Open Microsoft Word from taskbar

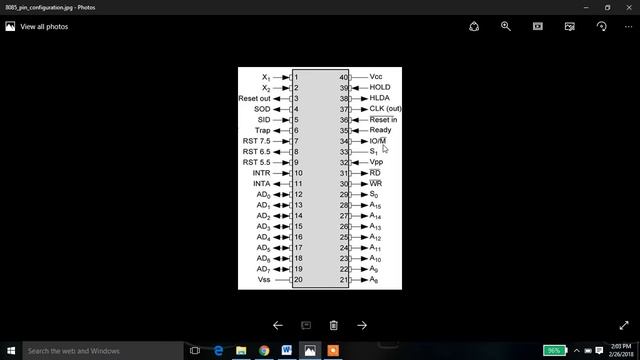tap(287, 351)
